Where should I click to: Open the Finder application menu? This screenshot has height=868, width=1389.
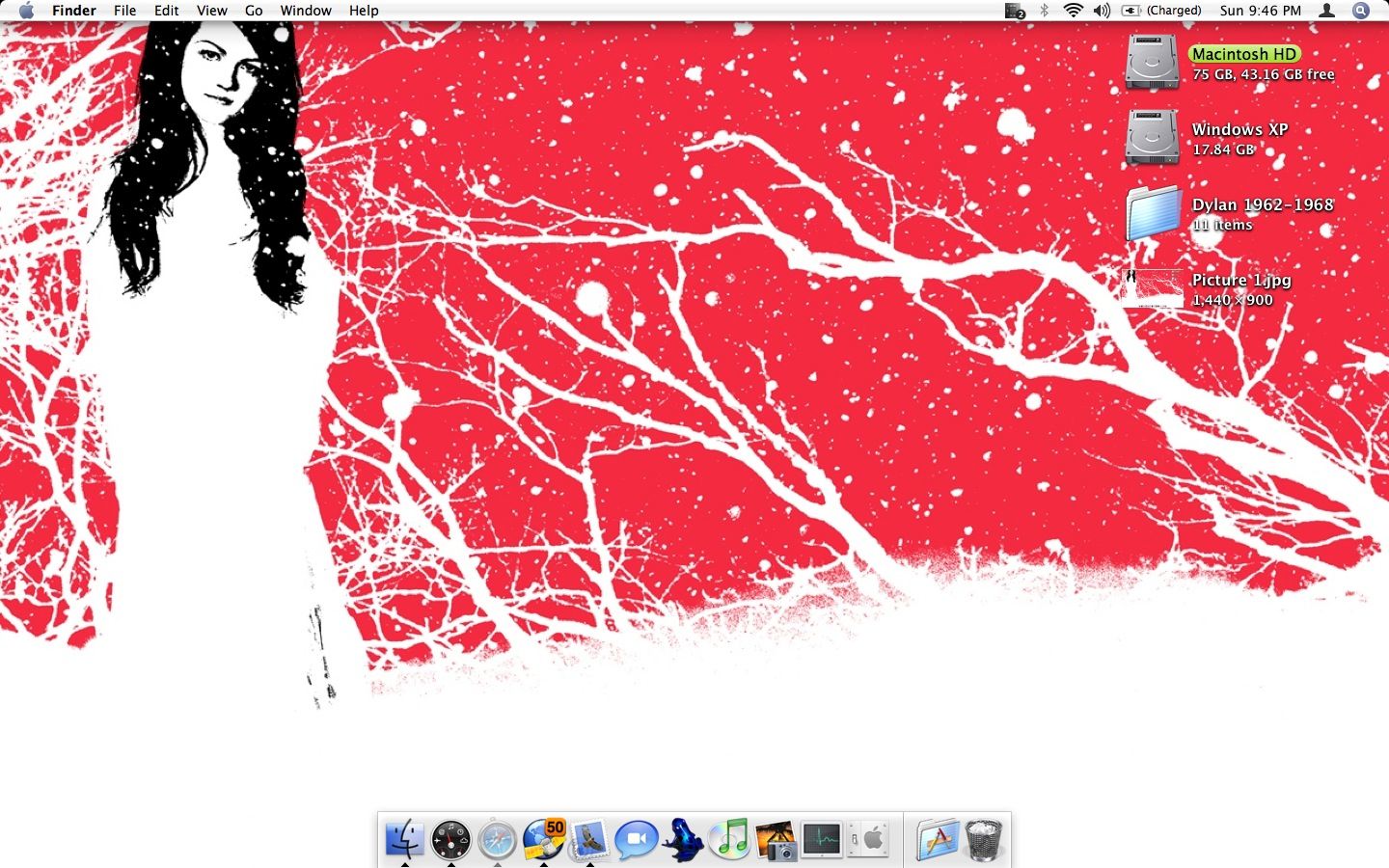[74, 11]
